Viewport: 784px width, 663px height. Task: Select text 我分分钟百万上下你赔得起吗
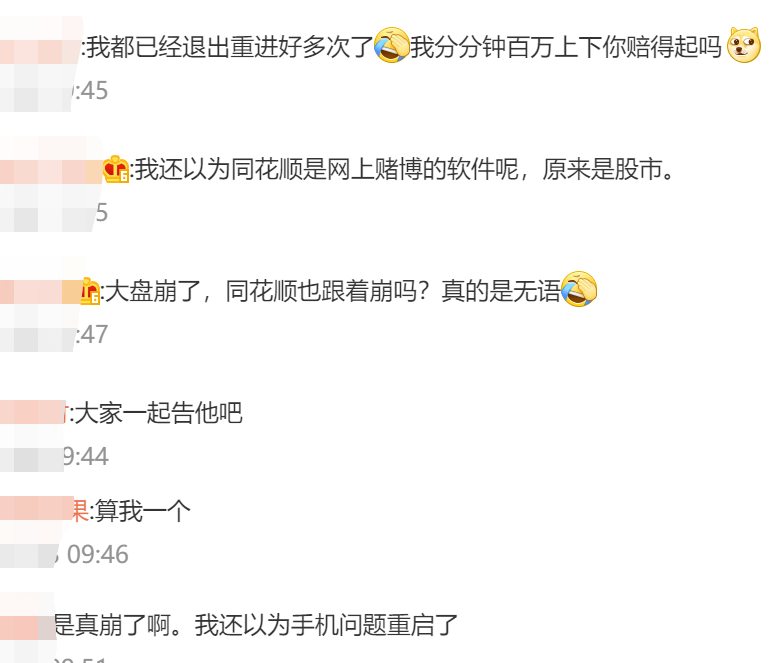tap(566, 47)
